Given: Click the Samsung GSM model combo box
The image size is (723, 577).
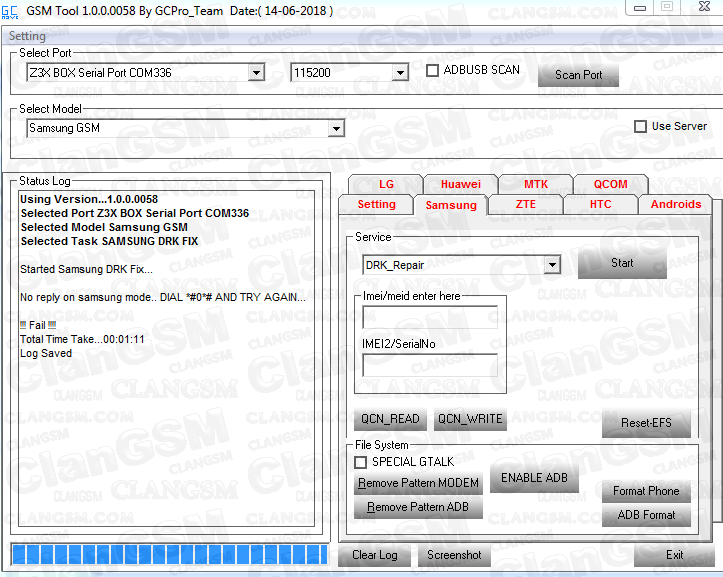Looking at the screenshot, I should tap(186, 128).
